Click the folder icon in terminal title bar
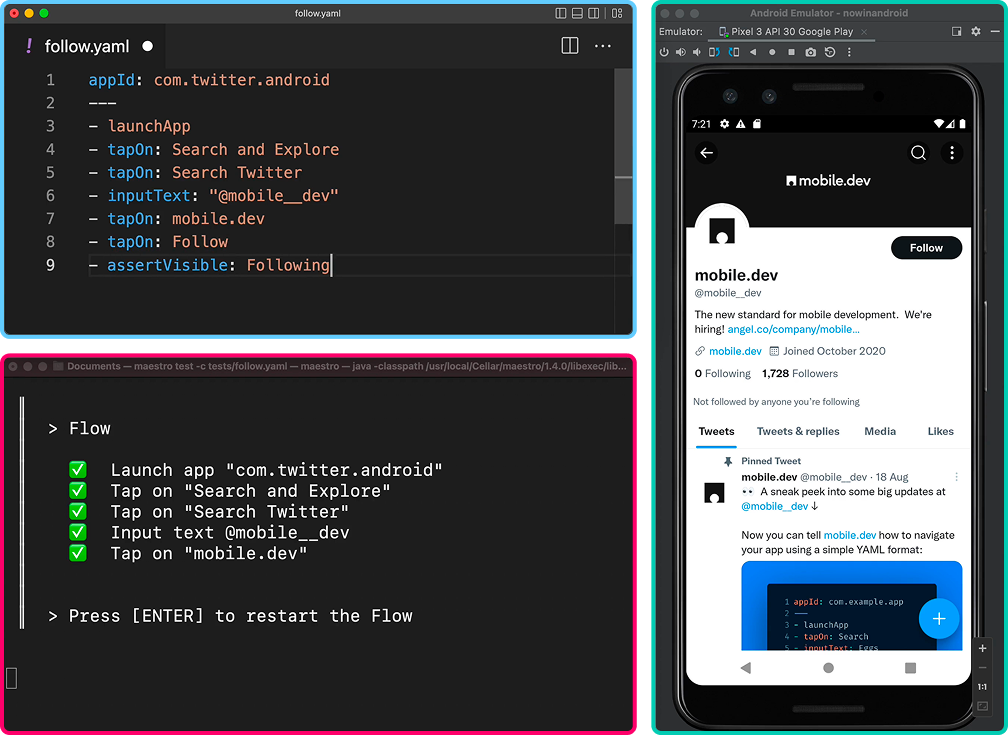Image resolution: width=1008 pixels, height=735 pixels. tap(58, 366)
